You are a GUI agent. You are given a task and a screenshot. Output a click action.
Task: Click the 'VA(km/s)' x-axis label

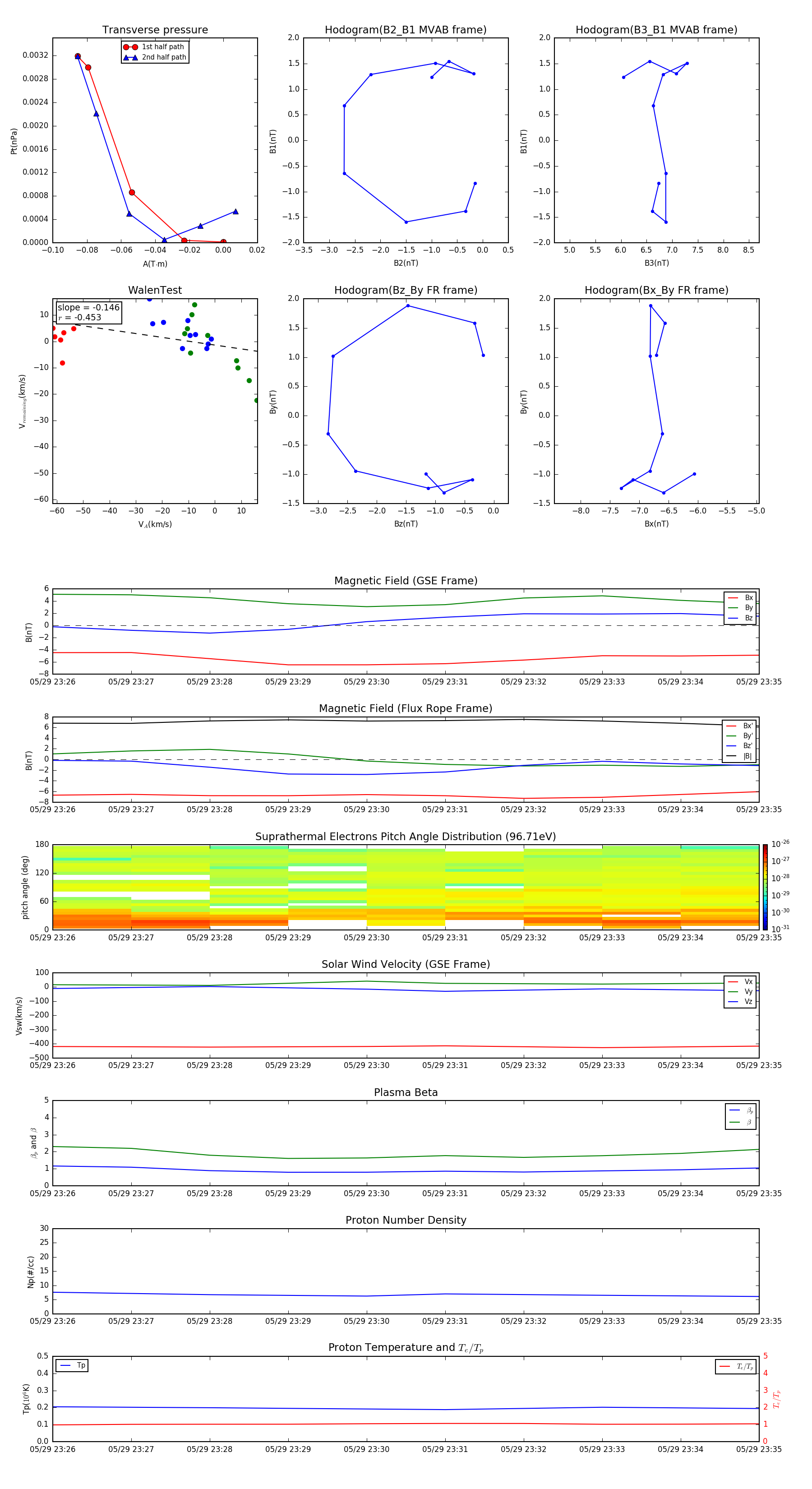[155, 524]
